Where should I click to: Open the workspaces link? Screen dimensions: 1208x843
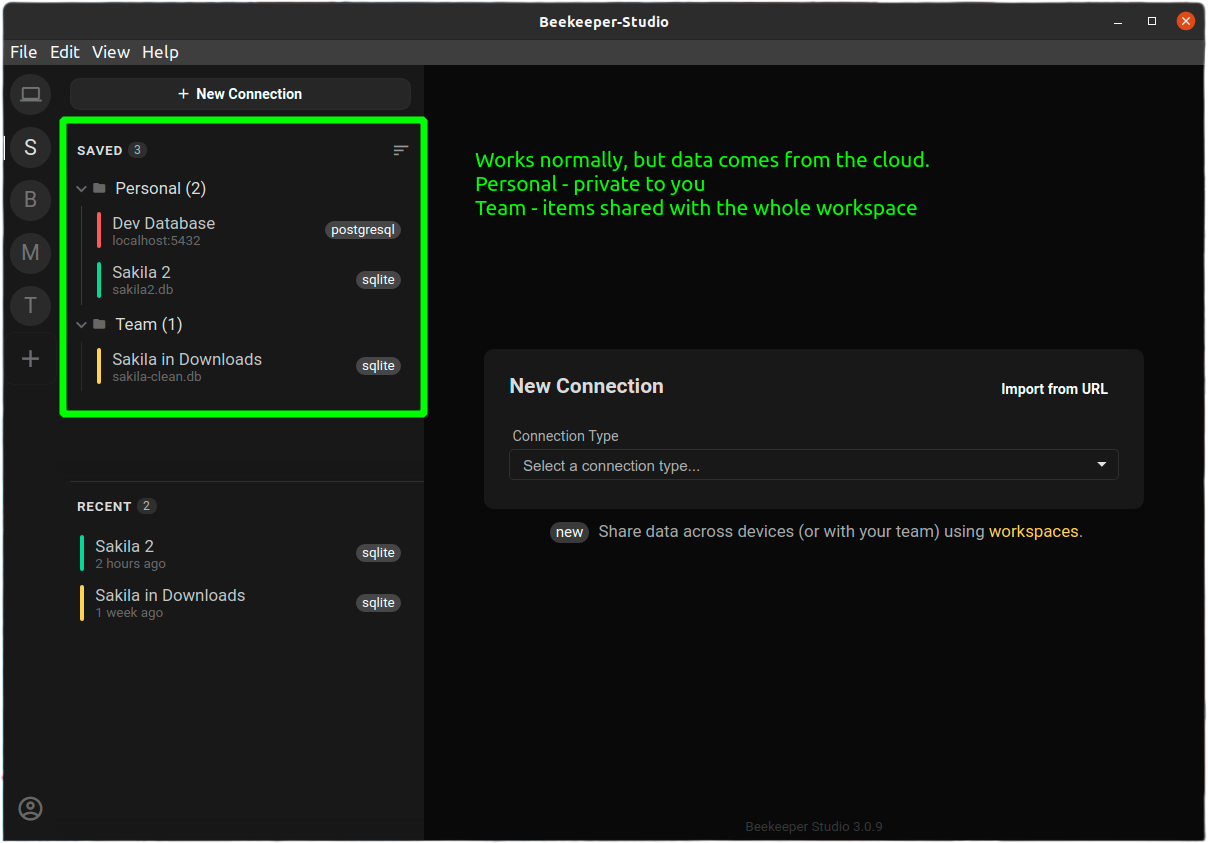point(1033,531)
